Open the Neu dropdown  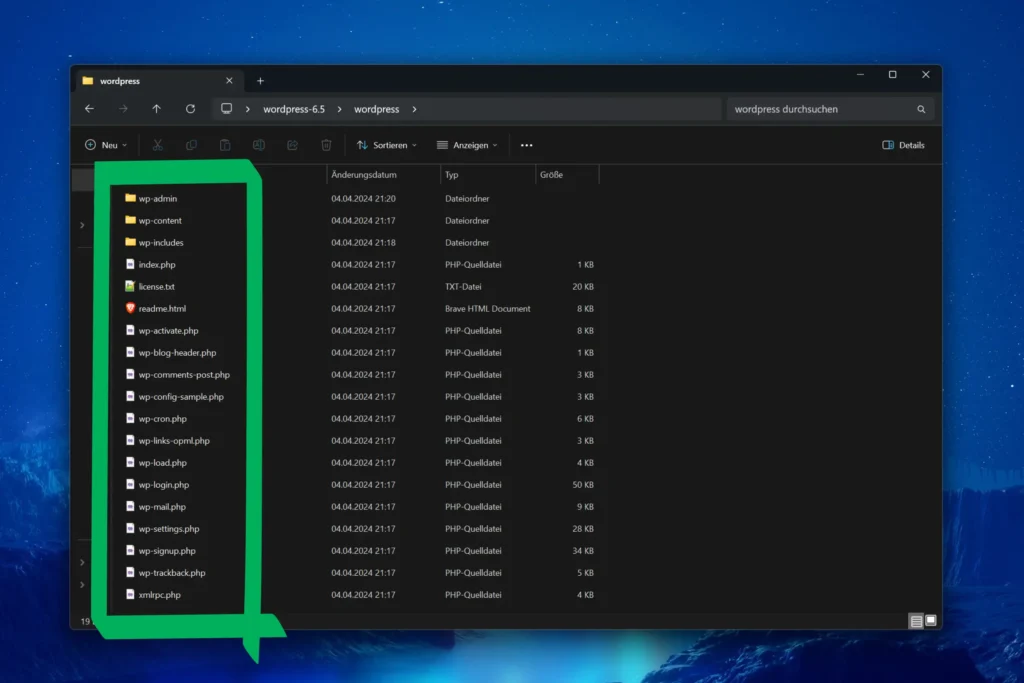[106, 145]
